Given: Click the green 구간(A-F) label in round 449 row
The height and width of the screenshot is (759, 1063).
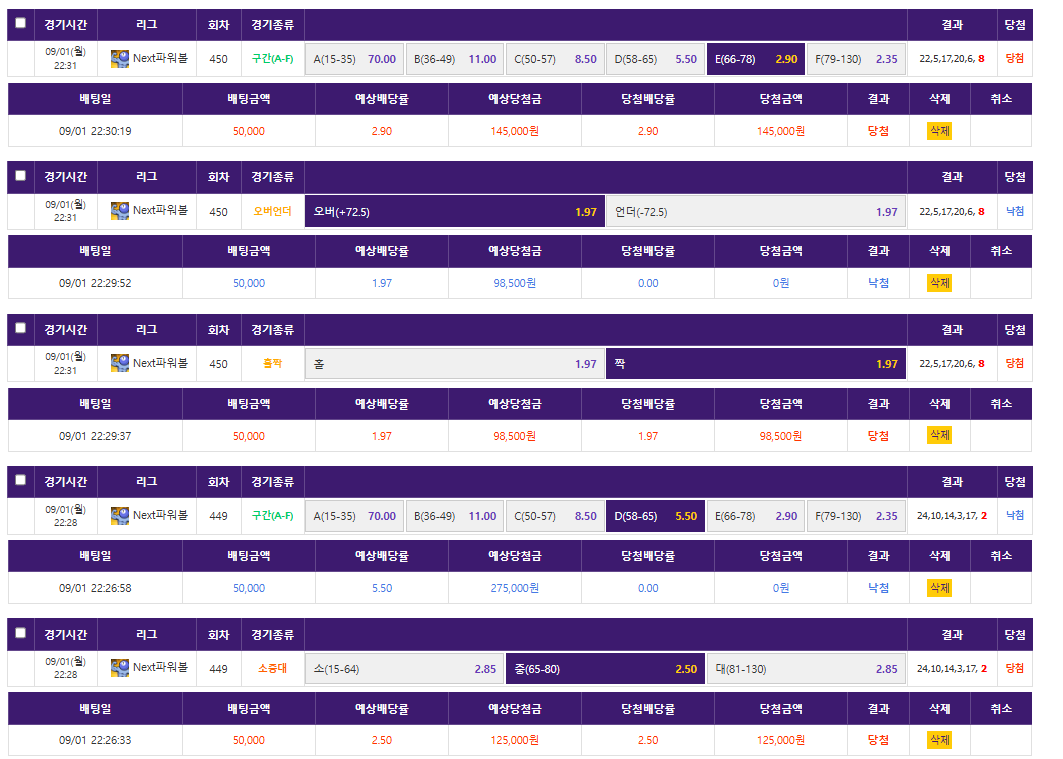Looking at the screenshot, I should click(273, 516).
